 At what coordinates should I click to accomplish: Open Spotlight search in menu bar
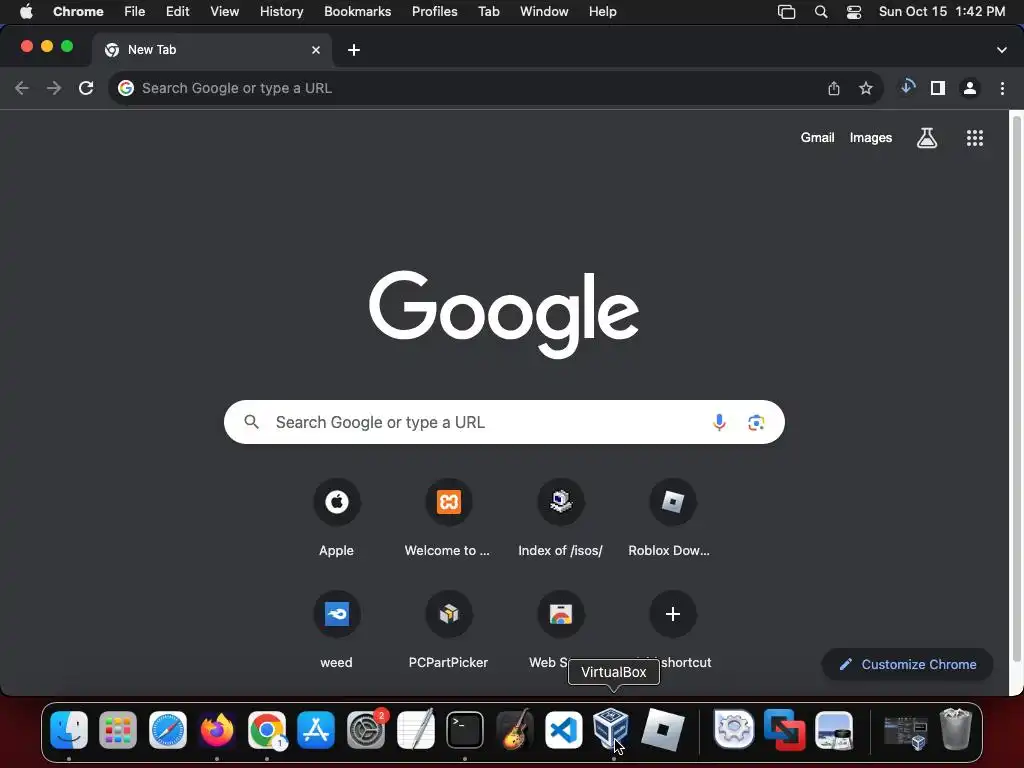click(x=821, y=12)
